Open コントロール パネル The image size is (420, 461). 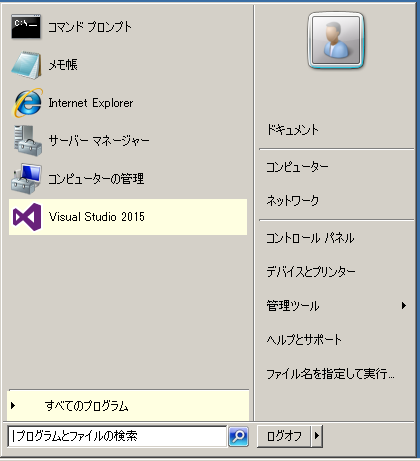310,238
